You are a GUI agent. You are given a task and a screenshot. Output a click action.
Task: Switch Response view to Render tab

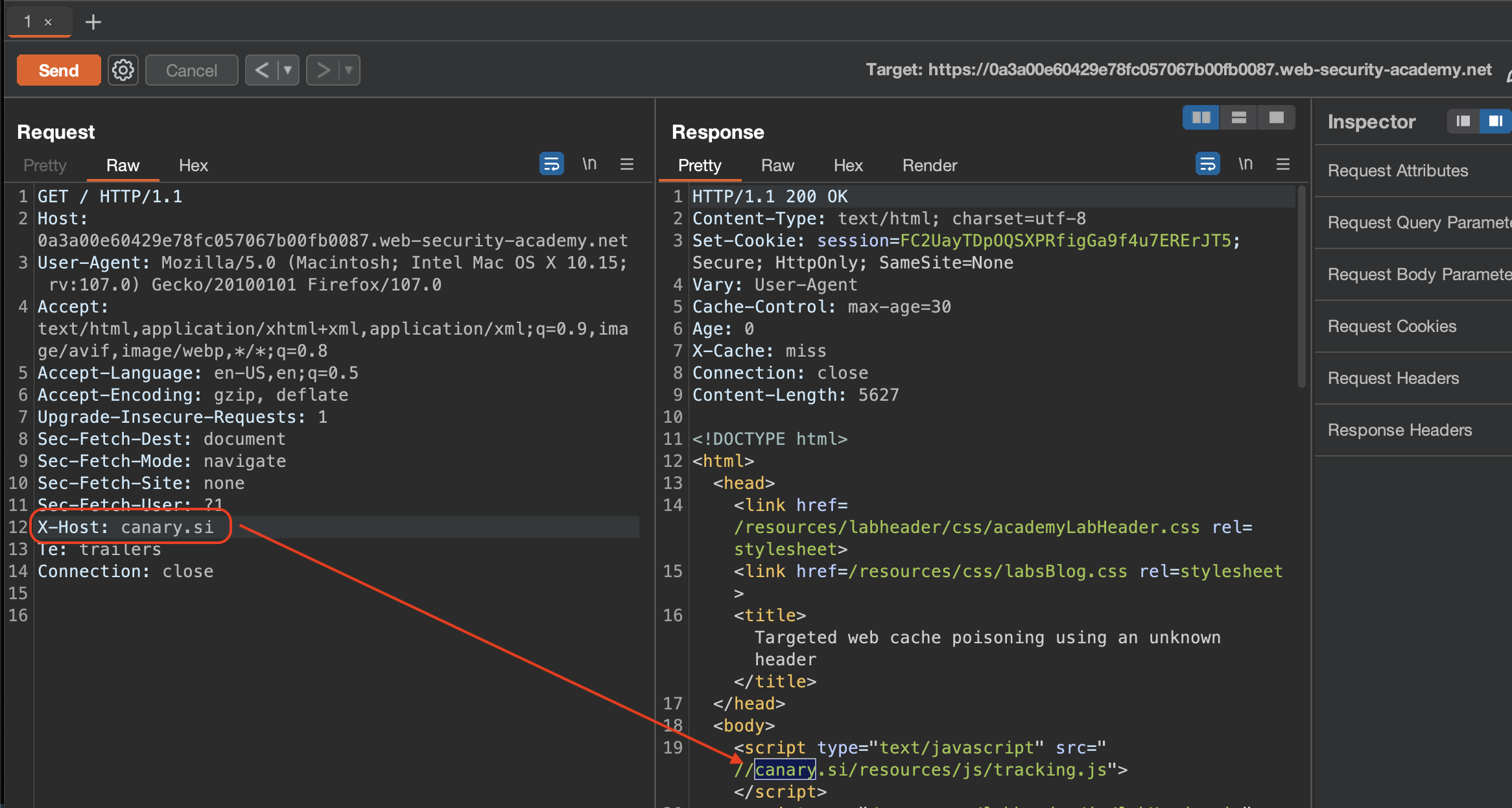click(x=929, y=165)
